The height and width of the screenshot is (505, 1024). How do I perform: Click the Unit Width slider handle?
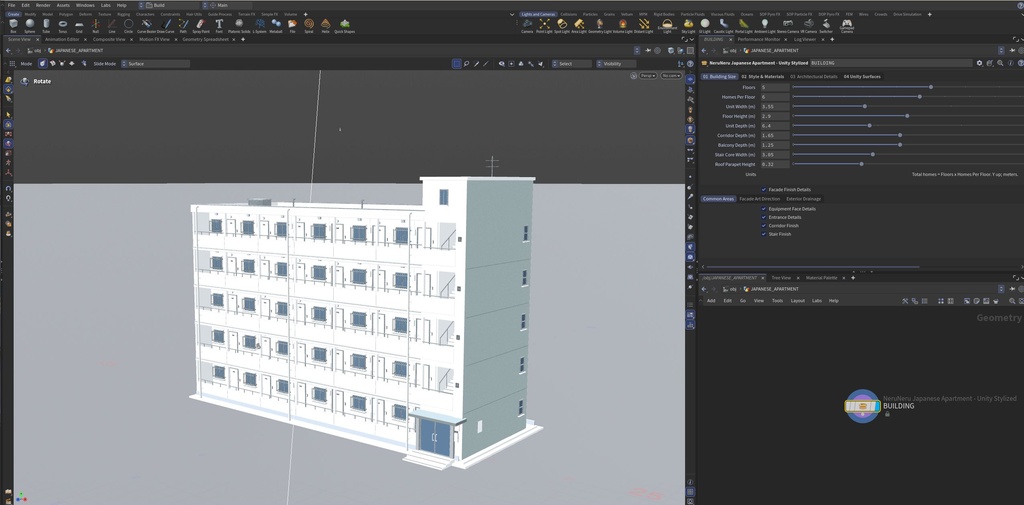coord(865,106)
